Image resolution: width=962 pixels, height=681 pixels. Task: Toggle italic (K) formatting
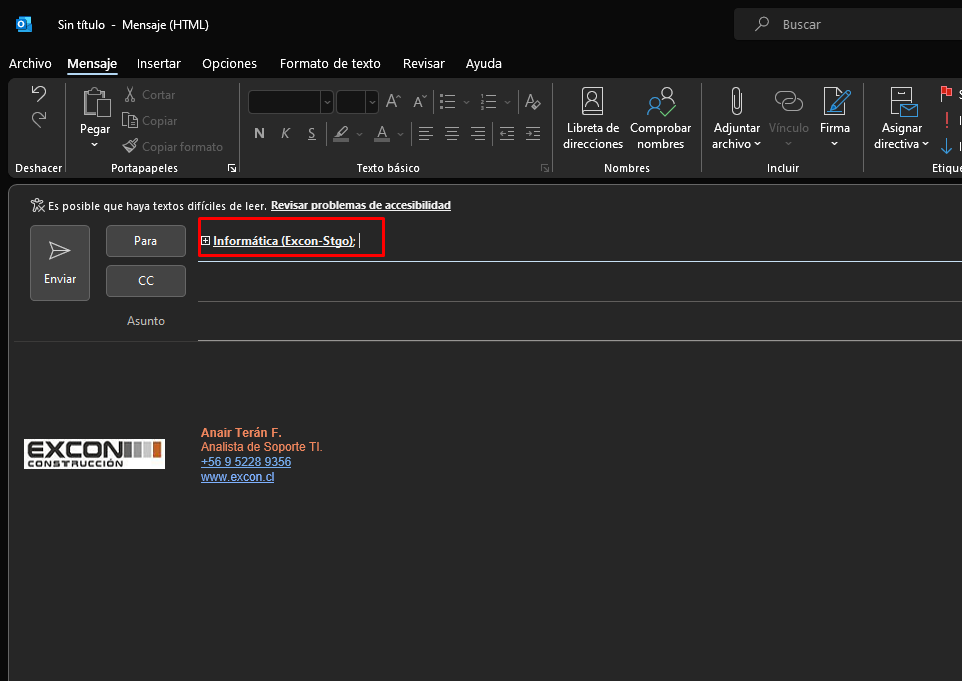[x=285, y=133]
